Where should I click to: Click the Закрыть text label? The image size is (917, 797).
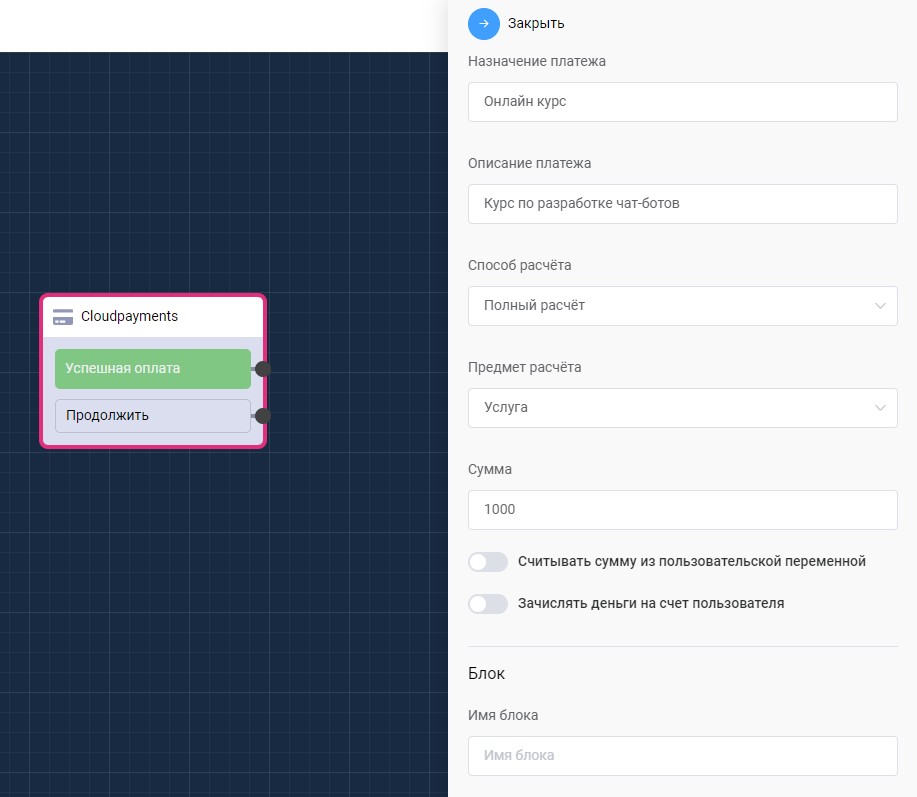pos(536,23)
